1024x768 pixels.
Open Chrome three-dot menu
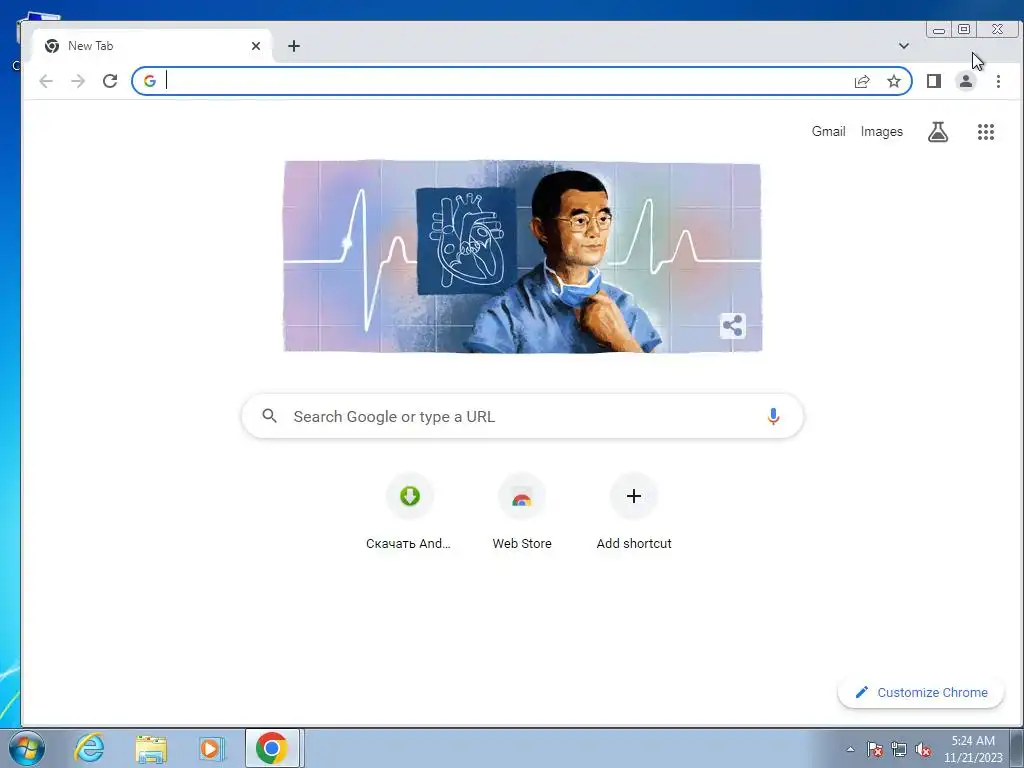coord(998,81)
